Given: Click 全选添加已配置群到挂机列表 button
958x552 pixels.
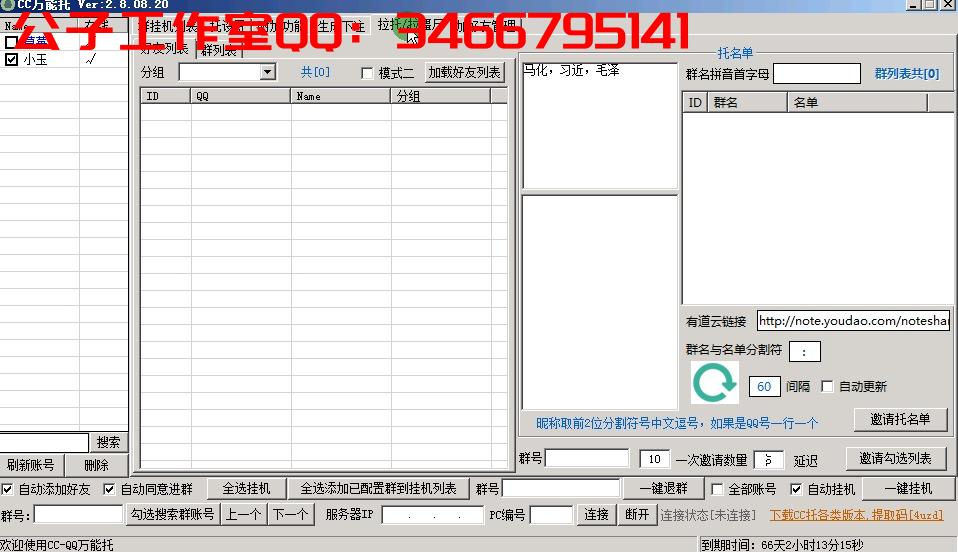Looking at the screenshot, I should (x=378, y=488).
